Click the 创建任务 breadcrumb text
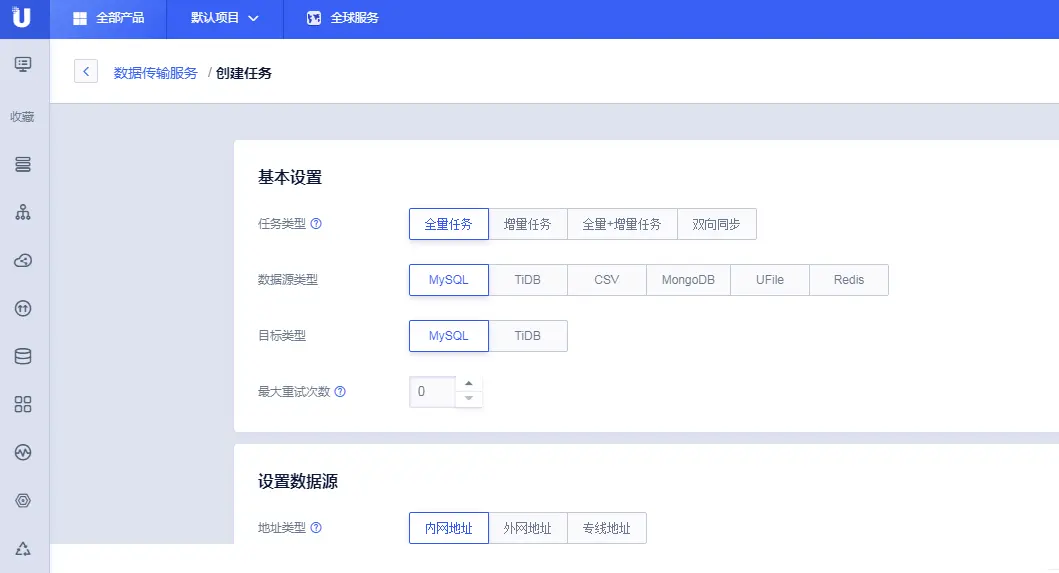This screenshot has width=1059, height=573. coord(244,73)
